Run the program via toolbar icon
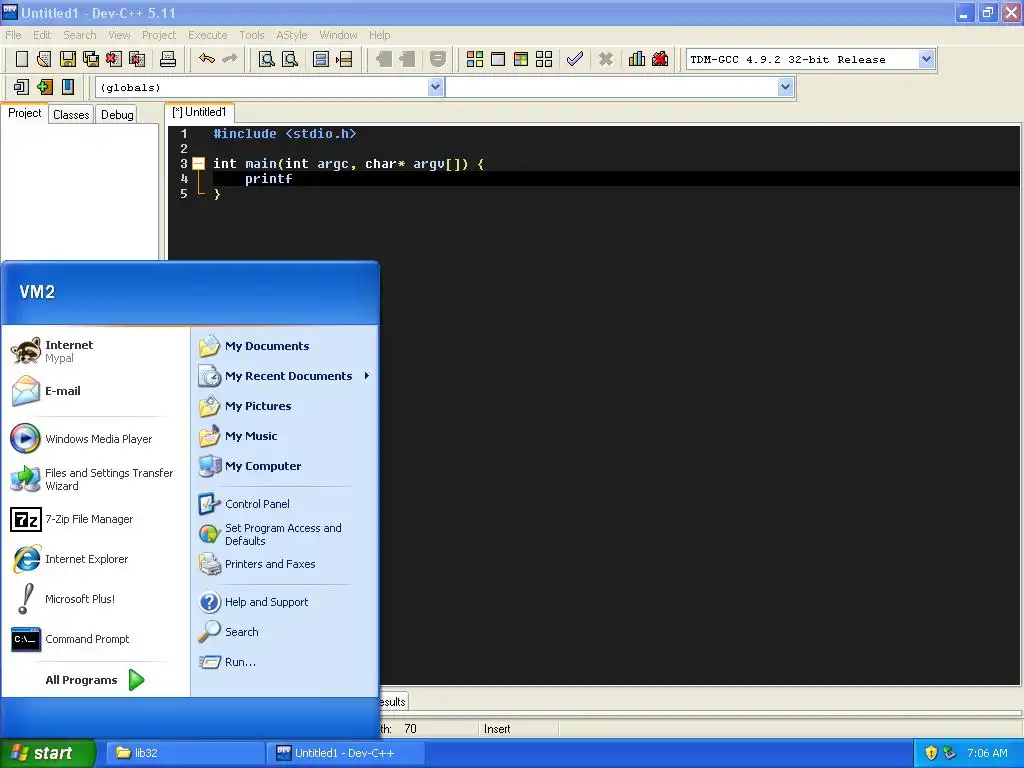Image resolution: width=1024 pixels, height=768 pixels. [498, 59]
